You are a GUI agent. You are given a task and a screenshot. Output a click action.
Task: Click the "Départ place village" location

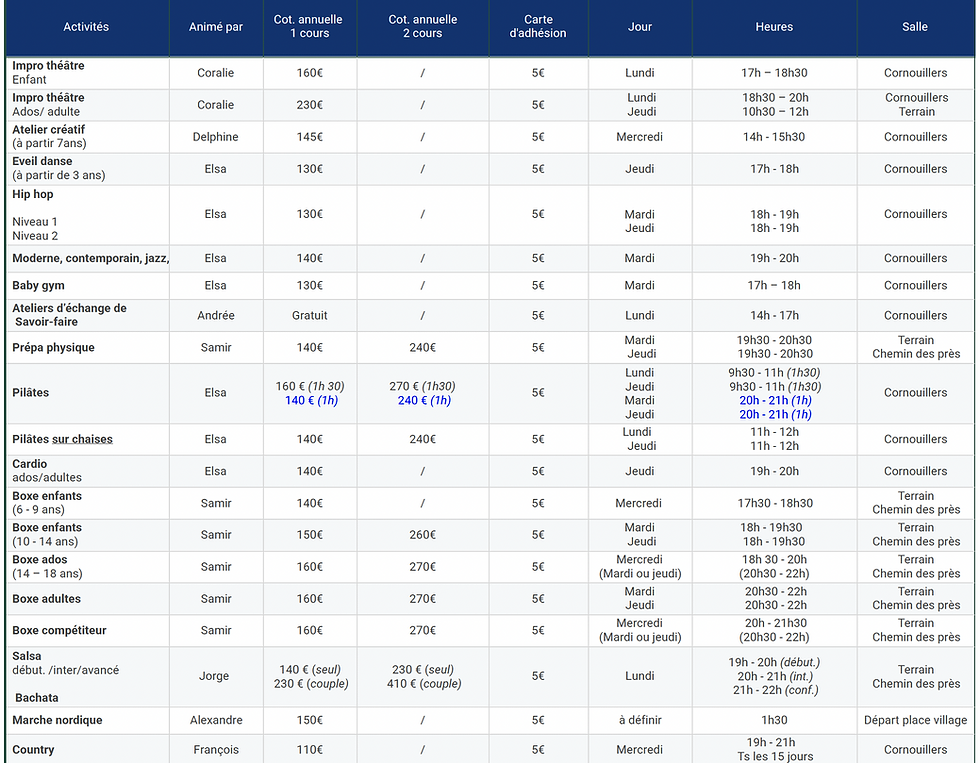(916, 721)
